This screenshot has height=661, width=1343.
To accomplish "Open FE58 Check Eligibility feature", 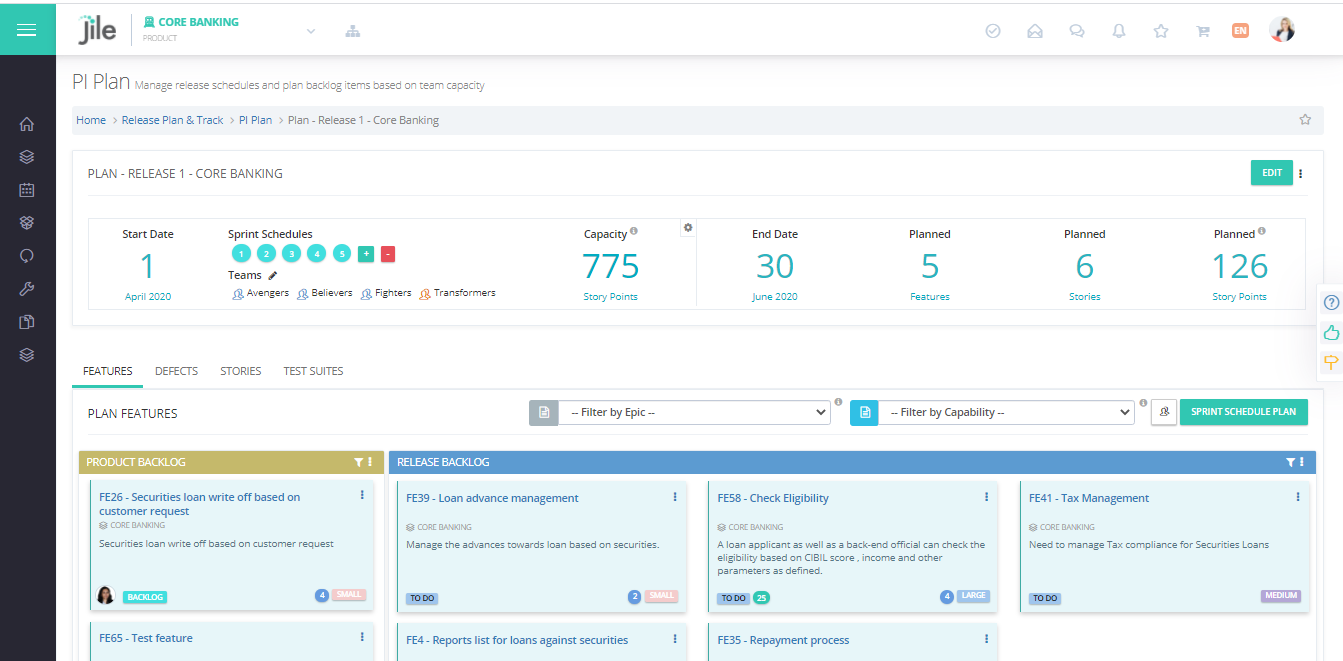I will (x=773, y=498).
